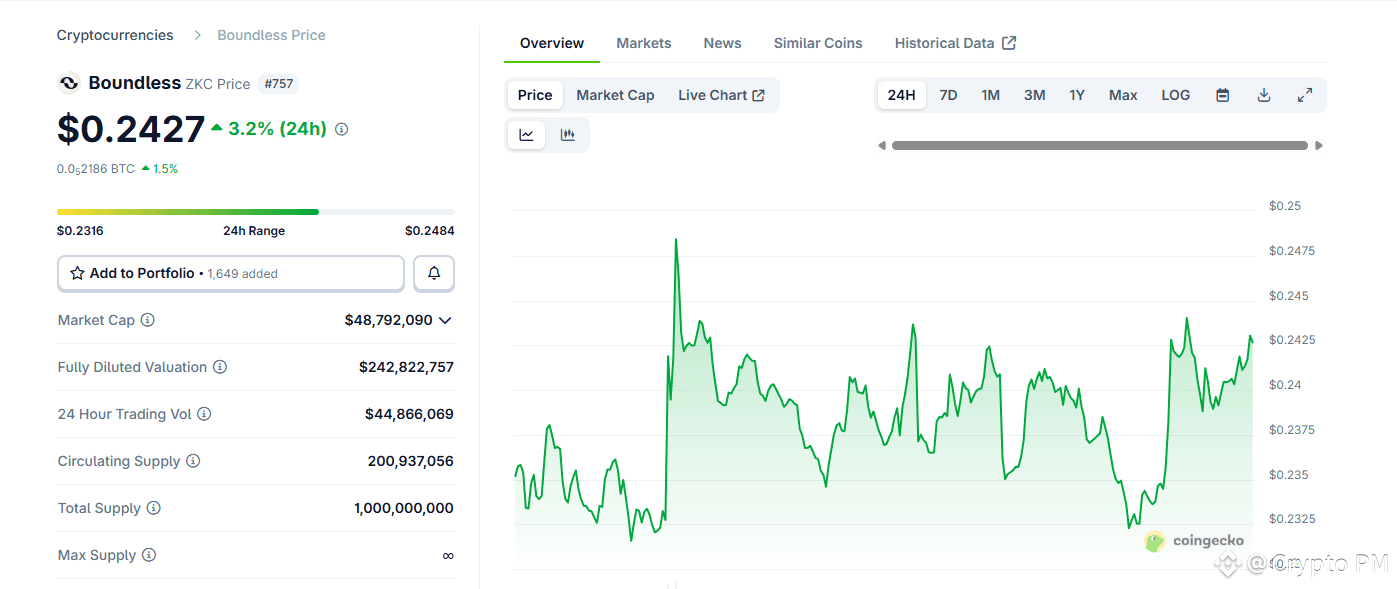
Task: Open the Markets tab
Action: pyautogui.click(x=643, y=43)
